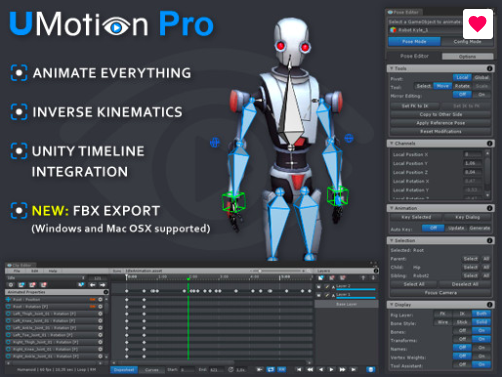Toggle Auto Key Off button
The image size is (502, 377).
click(x=433, y=228)
